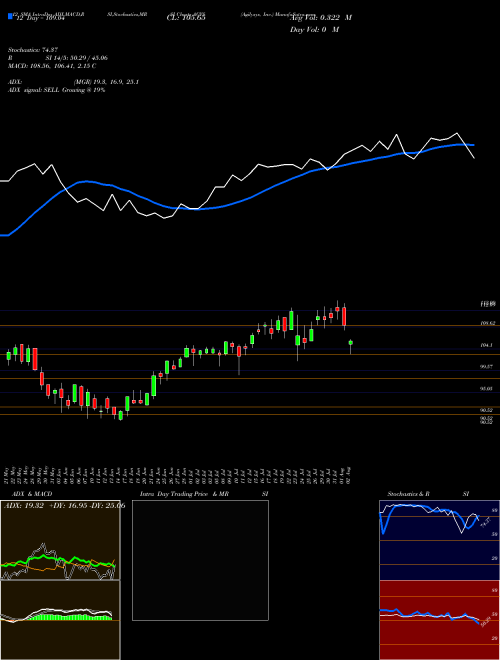Click the last green candlestick on chart

click(x=351, y=343)
